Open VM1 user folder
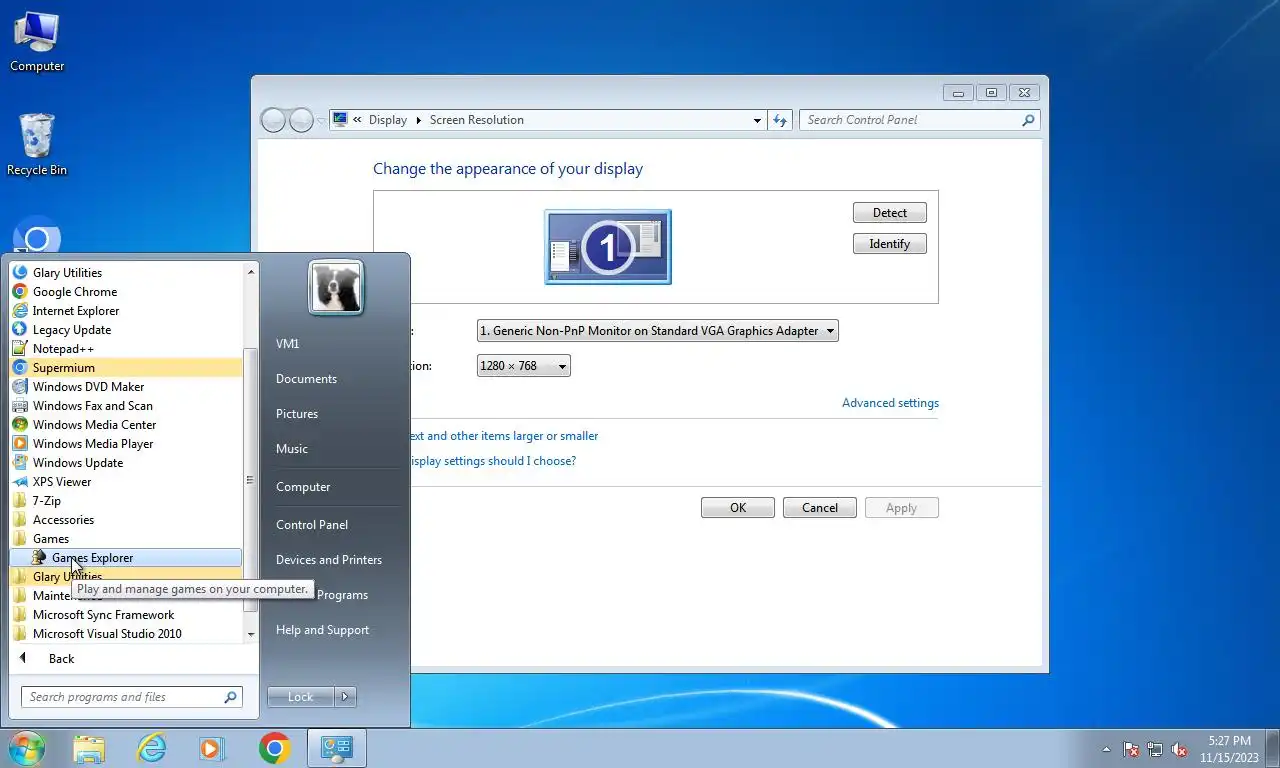 pos(288,344)
